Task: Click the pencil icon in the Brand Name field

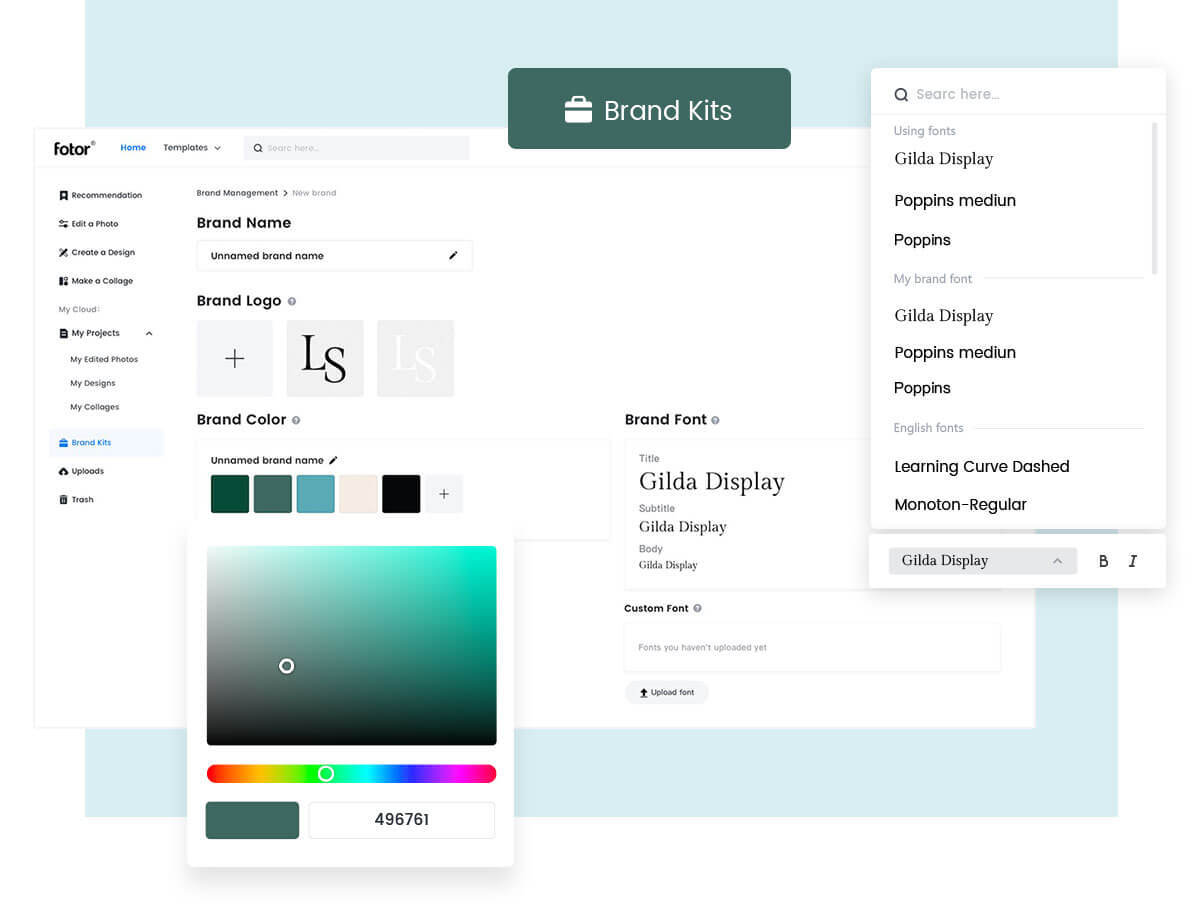Action: pyautogui.click(x=453, y=256)
